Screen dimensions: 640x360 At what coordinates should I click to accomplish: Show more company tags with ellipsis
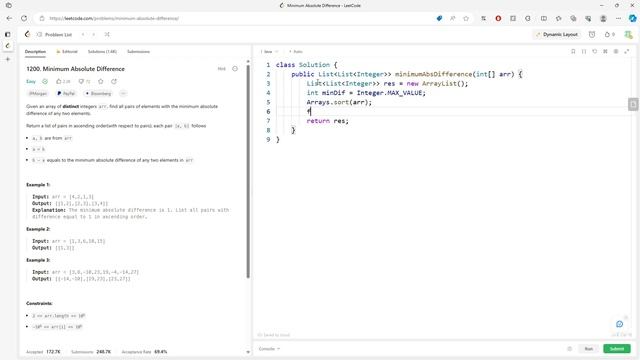click(x=123, y=93)
